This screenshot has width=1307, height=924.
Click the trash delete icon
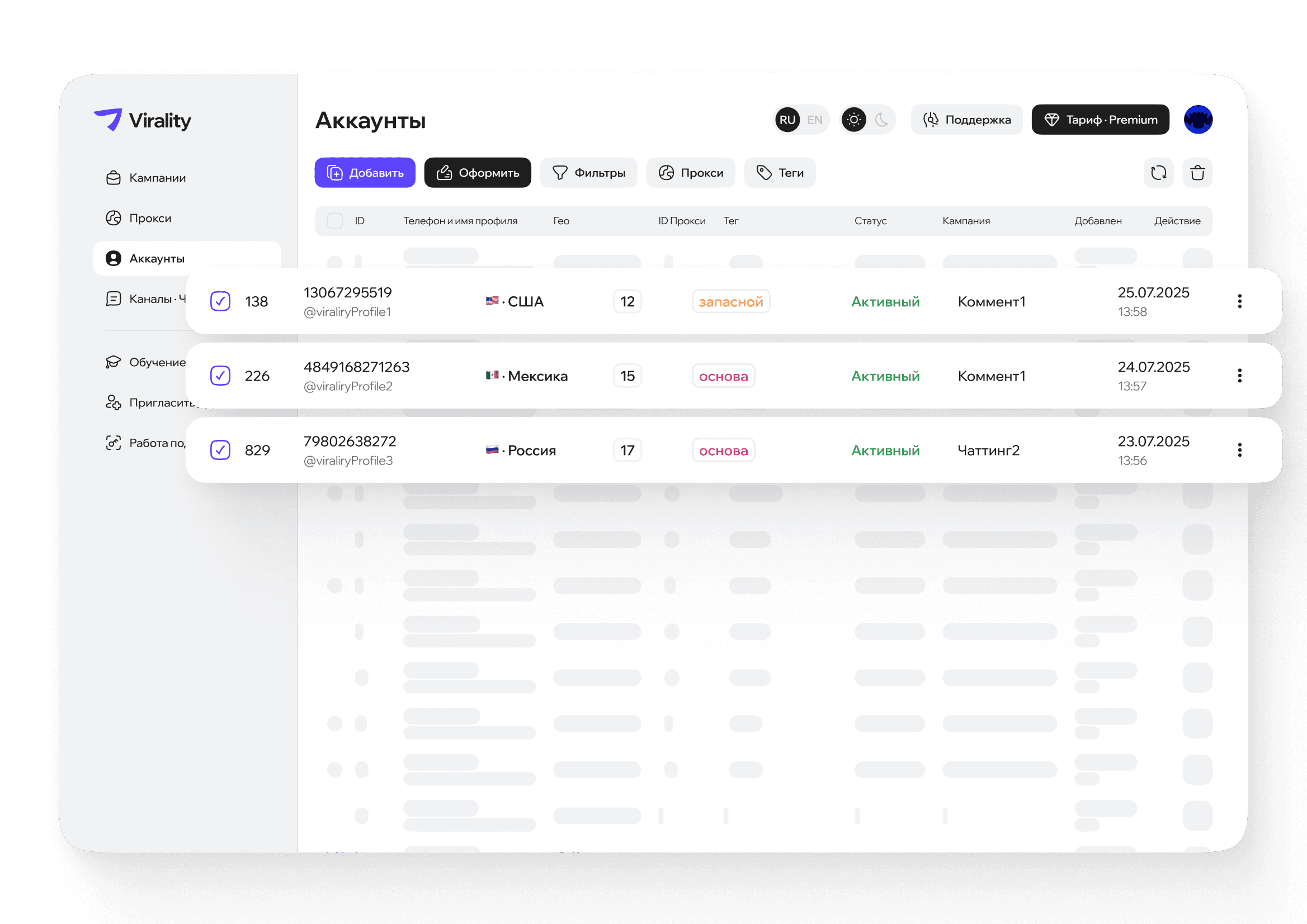point(1197,172)
